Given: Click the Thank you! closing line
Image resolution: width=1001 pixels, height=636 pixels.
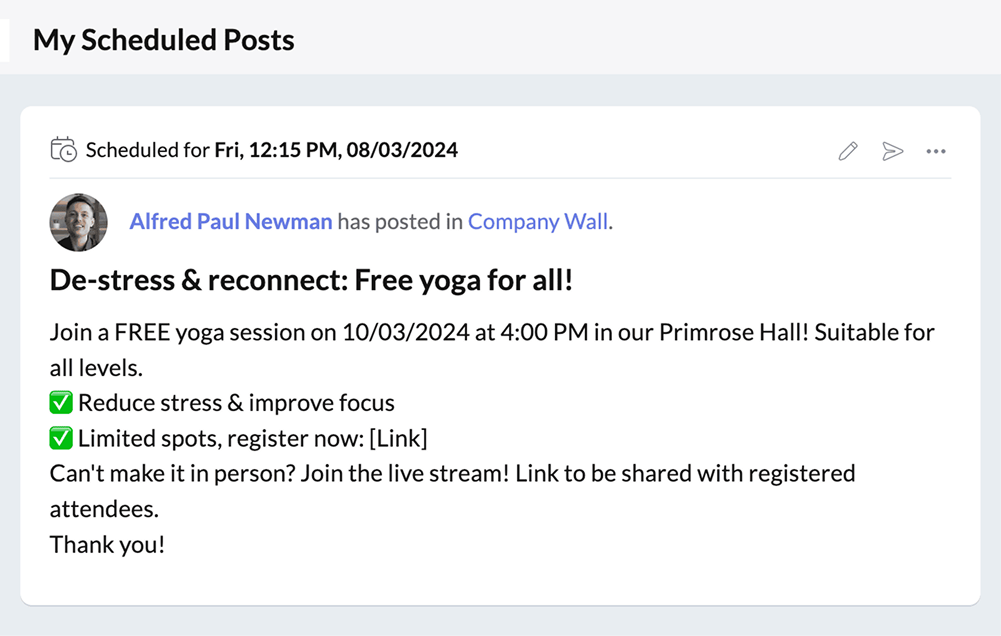Looking at the screenshot, I should [107, 545].
